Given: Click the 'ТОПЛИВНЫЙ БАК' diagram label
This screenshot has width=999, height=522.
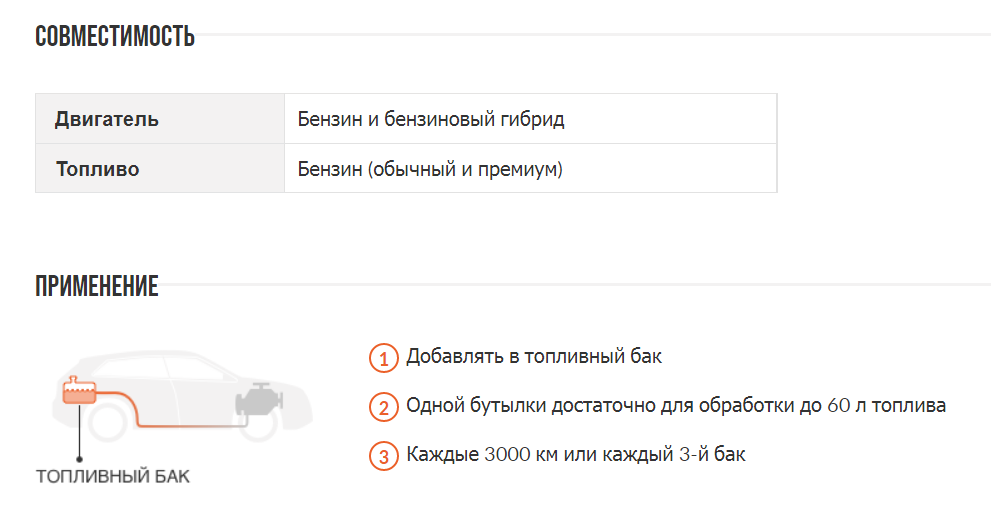Looking at the screenshot, I should pyautogui.click(x=113, y=477).
